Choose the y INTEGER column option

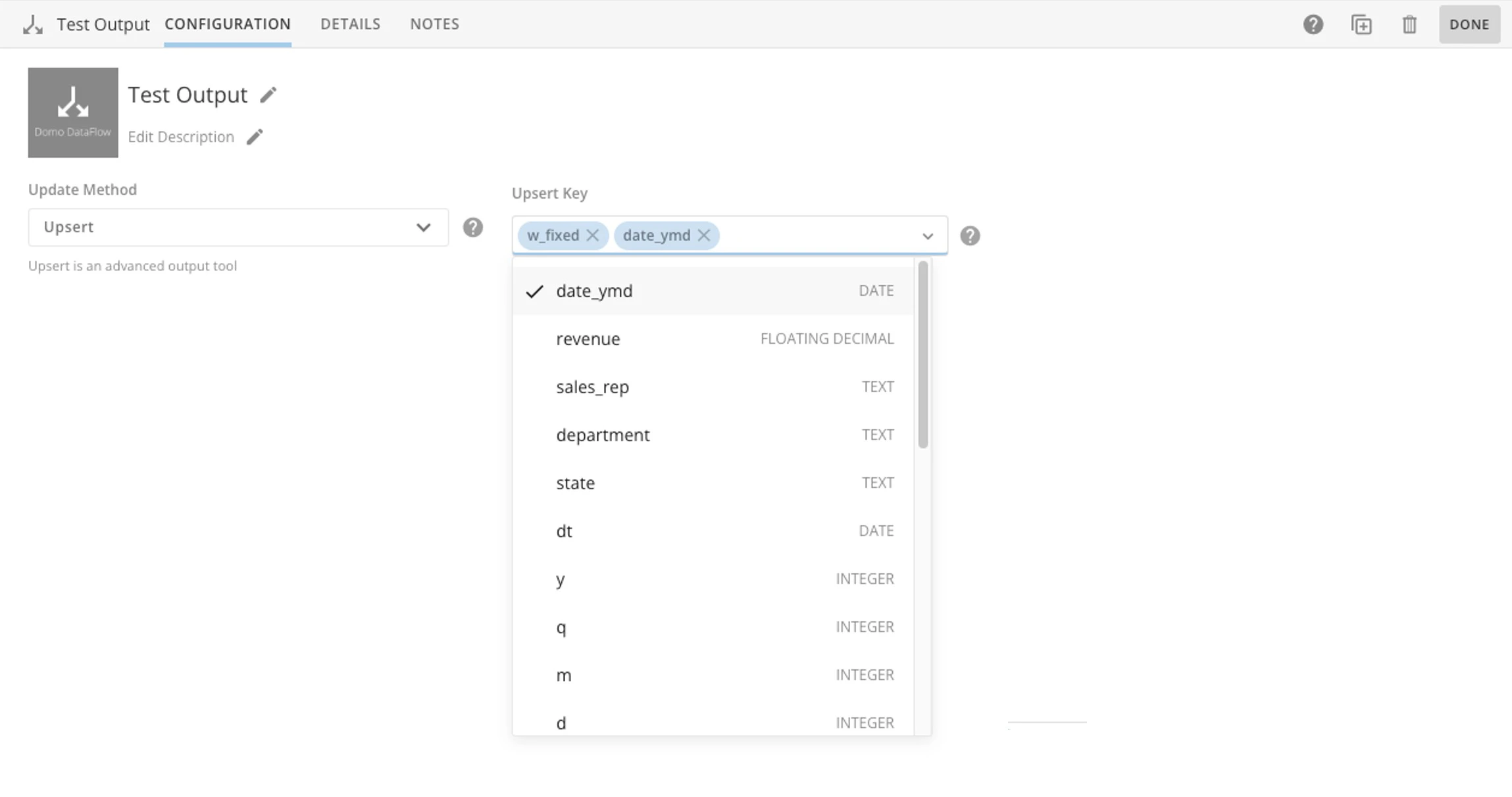point(713,579)
